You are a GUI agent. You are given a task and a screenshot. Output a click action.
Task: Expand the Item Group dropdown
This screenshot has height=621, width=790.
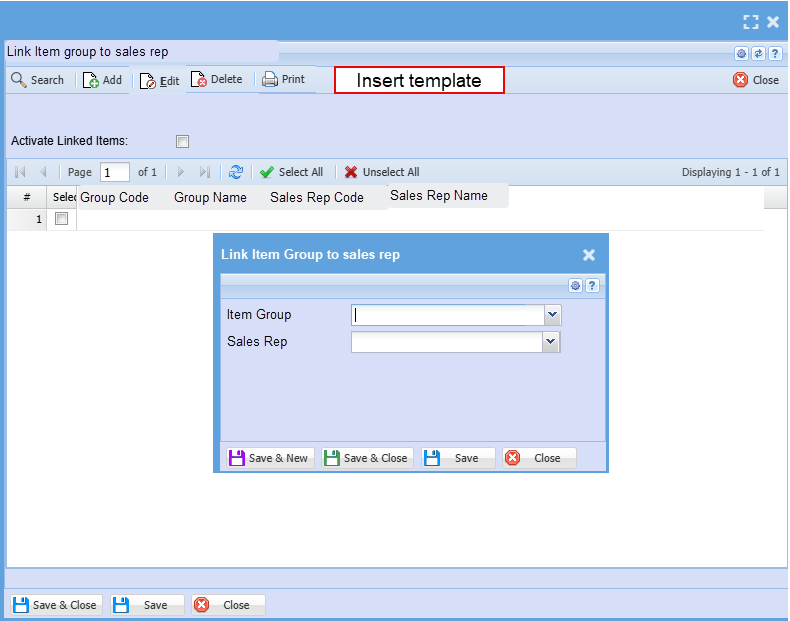click(552, 315)
